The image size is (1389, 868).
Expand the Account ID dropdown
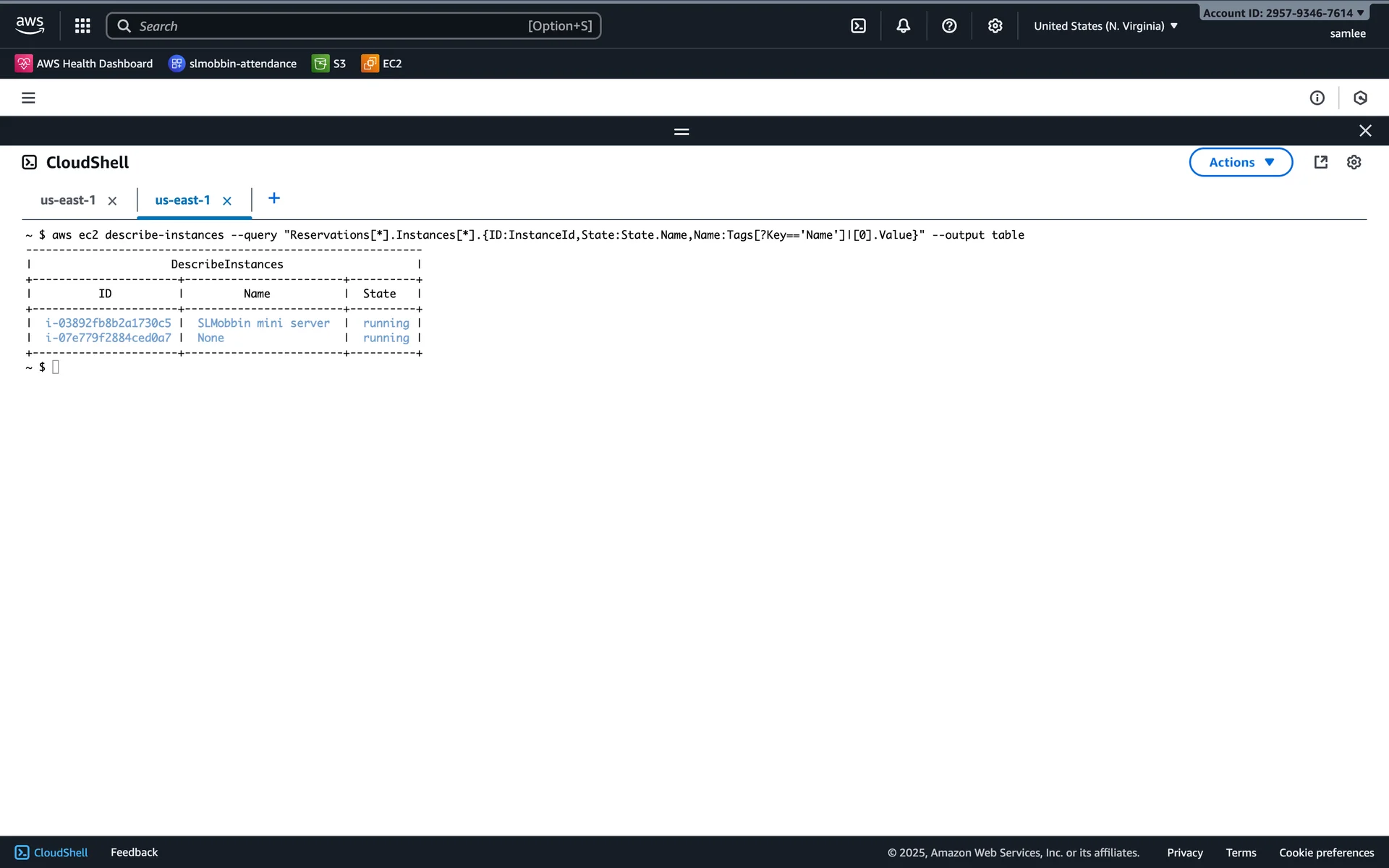[1283, 13]
